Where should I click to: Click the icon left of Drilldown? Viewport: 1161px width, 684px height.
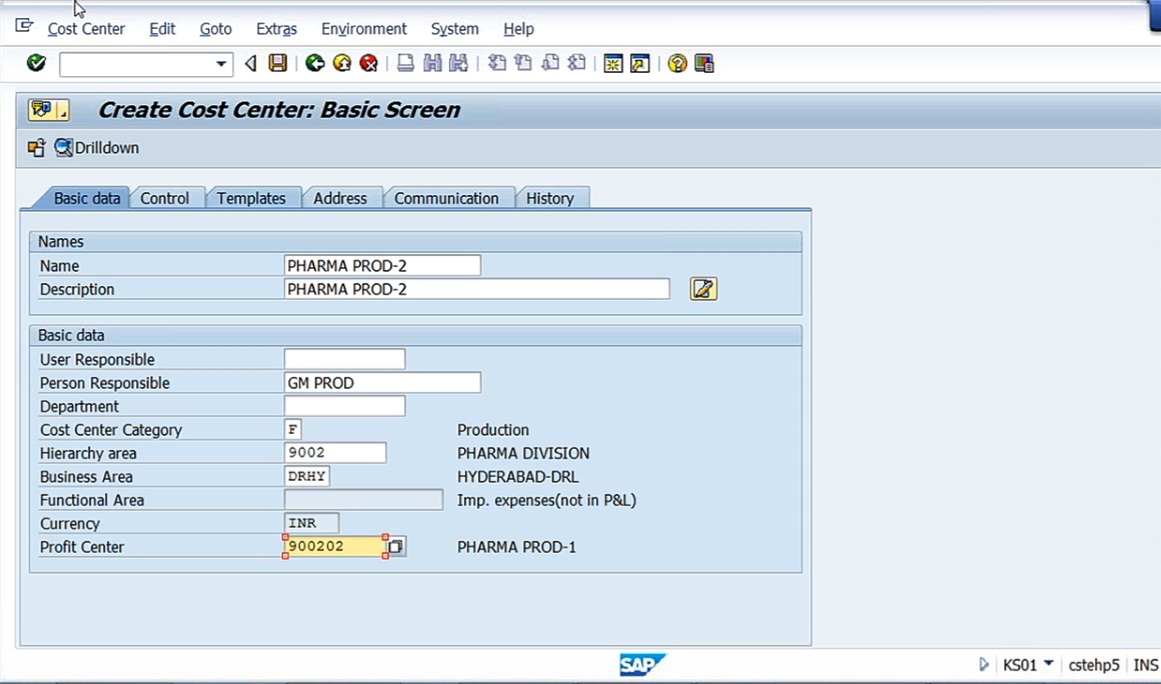pos(36,148)
